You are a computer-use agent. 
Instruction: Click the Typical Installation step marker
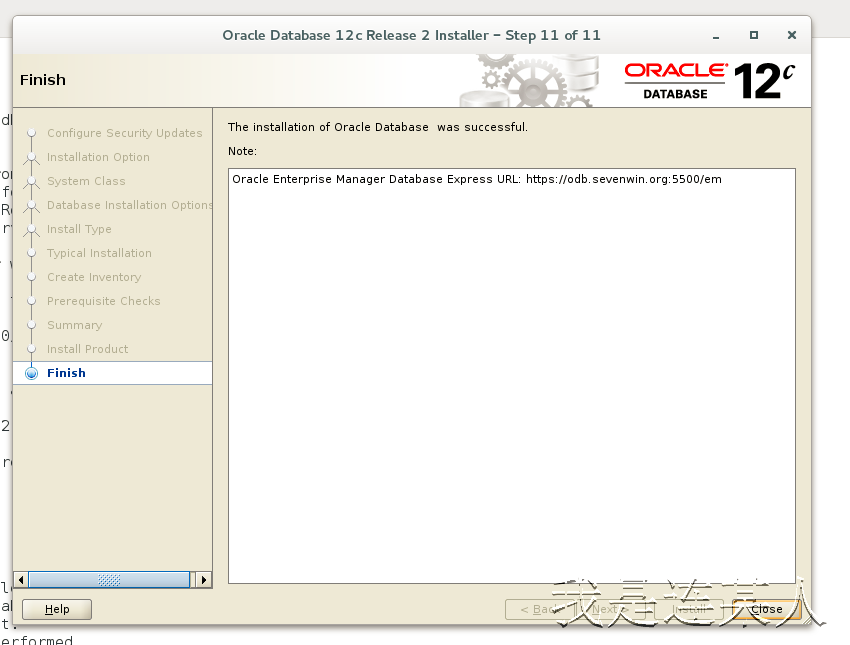[33, 253]
